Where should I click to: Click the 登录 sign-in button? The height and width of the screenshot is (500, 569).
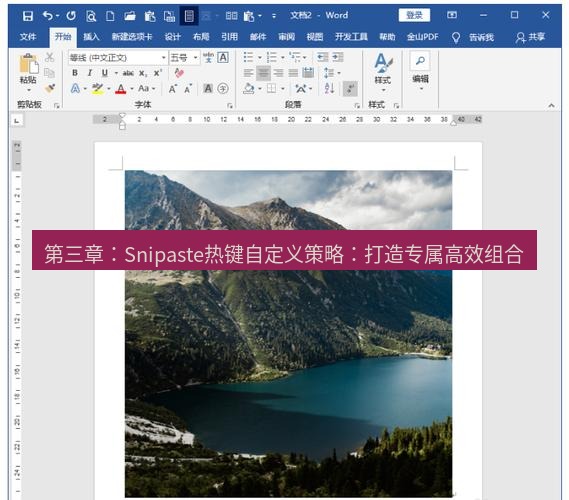click(414, 15)
